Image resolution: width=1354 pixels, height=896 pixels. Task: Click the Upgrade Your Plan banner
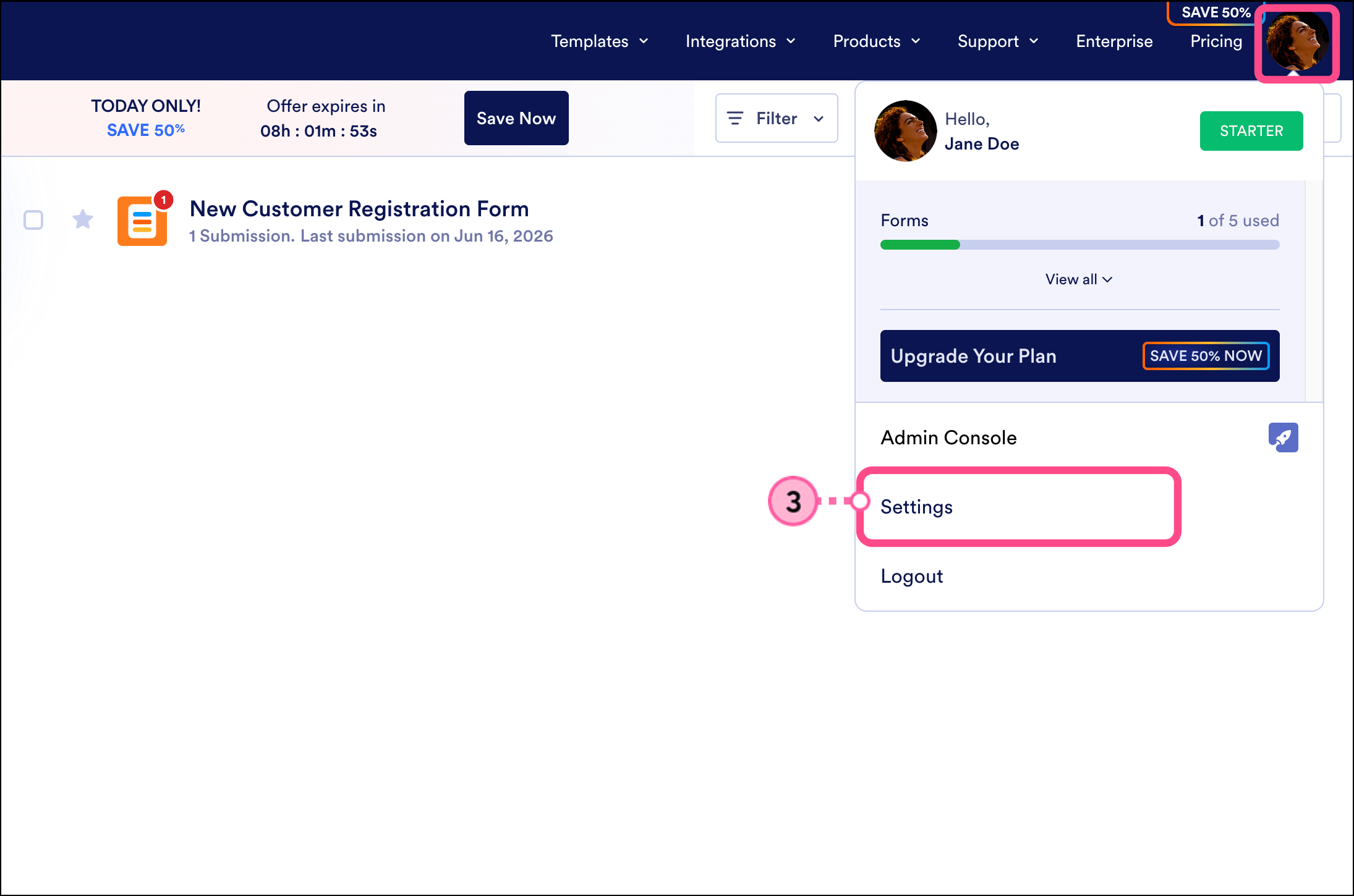click(x=1079, y=356)
